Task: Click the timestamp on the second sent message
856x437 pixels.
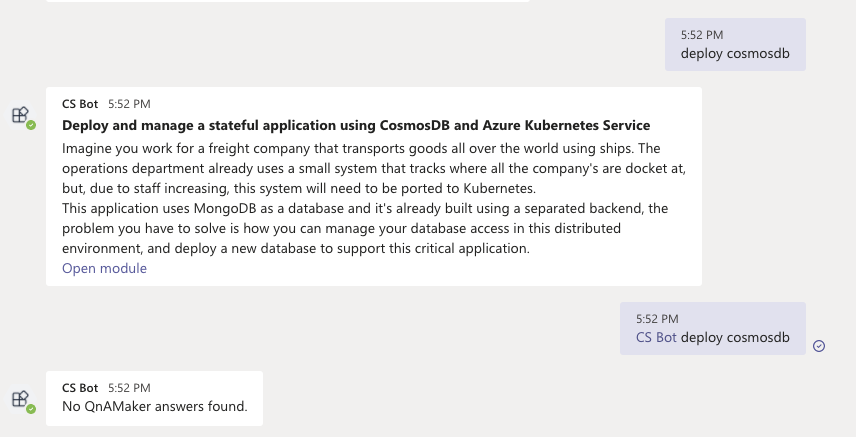Action: point(657,318)
